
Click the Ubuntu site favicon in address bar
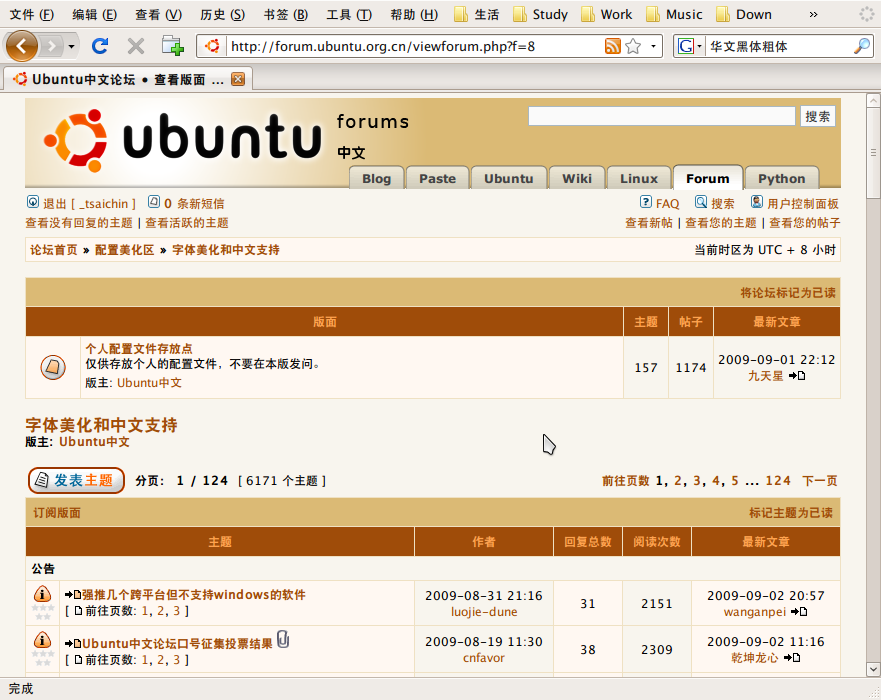(x=212, y=46)
